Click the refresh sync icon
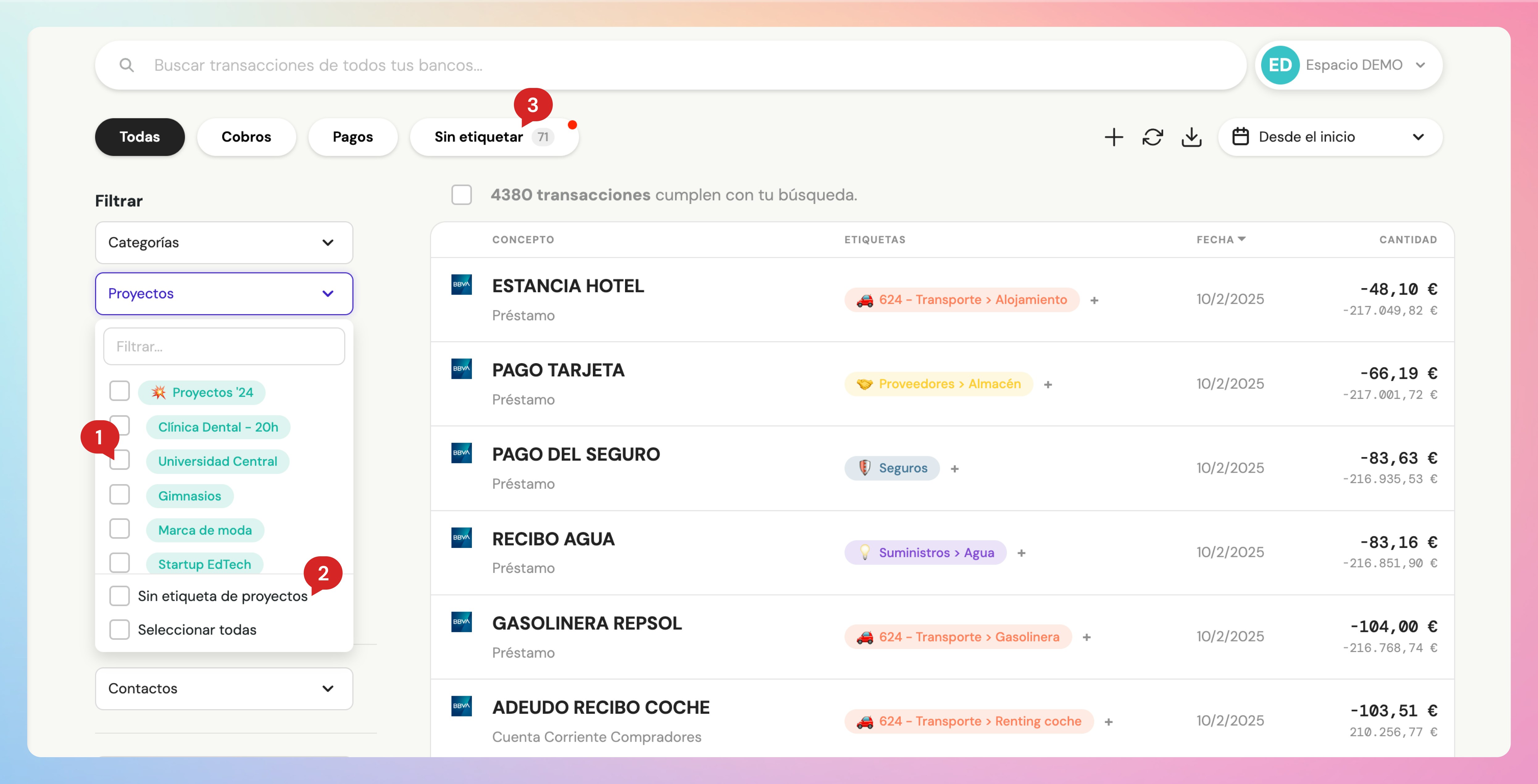Image resolution: width=1538 pixels, height=784 pixels. tap(1152, 137)
